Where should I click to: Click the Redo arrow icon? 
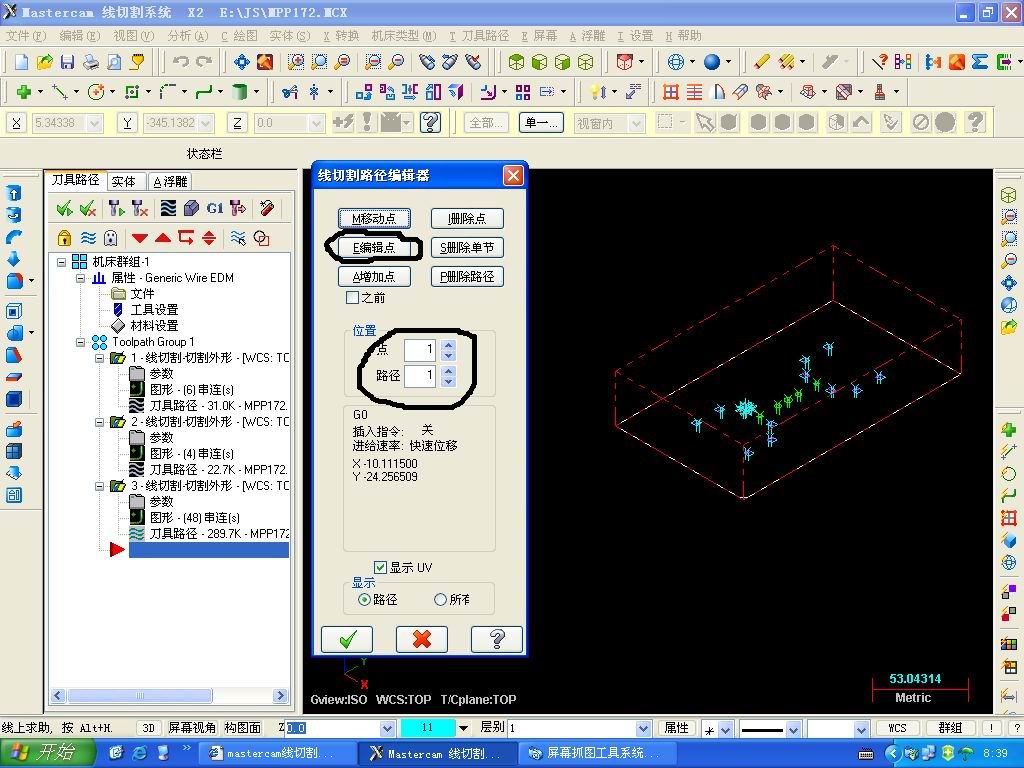[x=204, y=62]
